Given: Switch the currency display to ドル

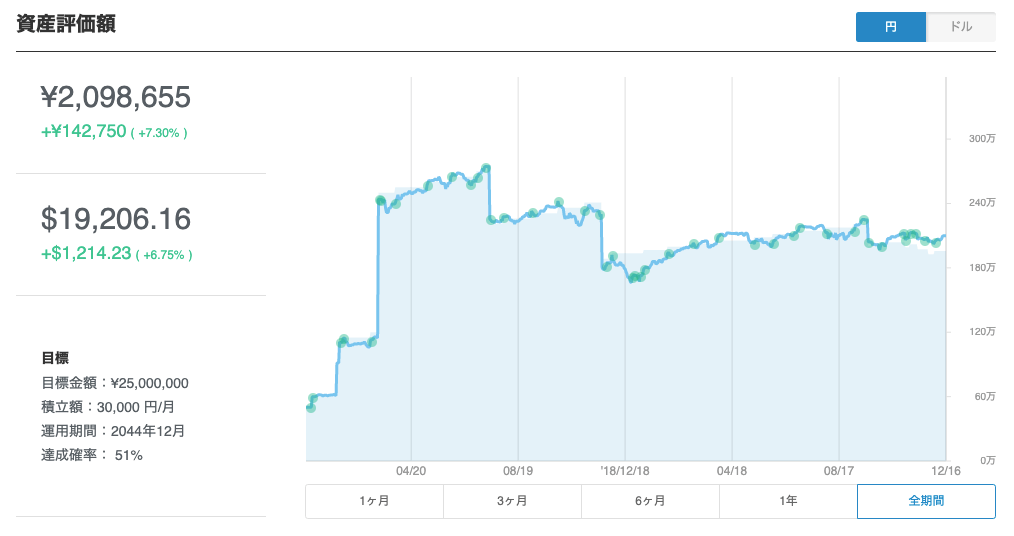Looking at the screenshot, I should click(960, 27).
